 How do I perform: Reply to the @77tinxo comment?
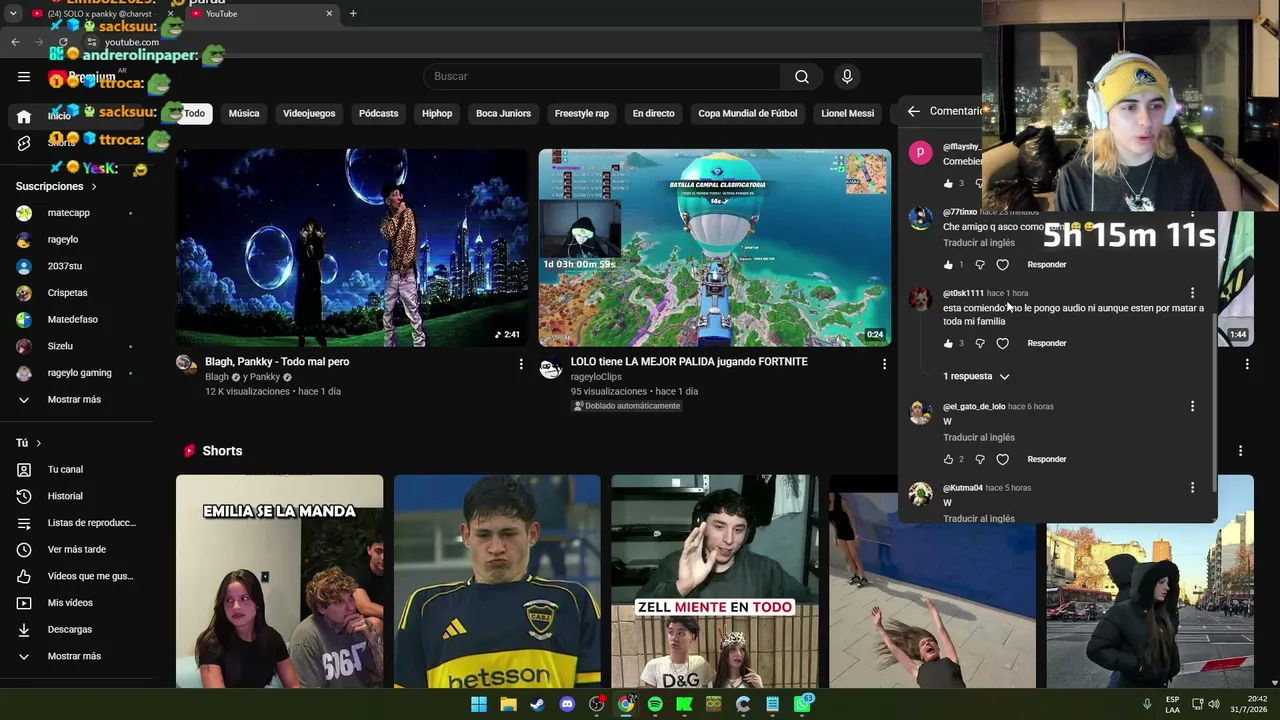[x=1047, y=265]
